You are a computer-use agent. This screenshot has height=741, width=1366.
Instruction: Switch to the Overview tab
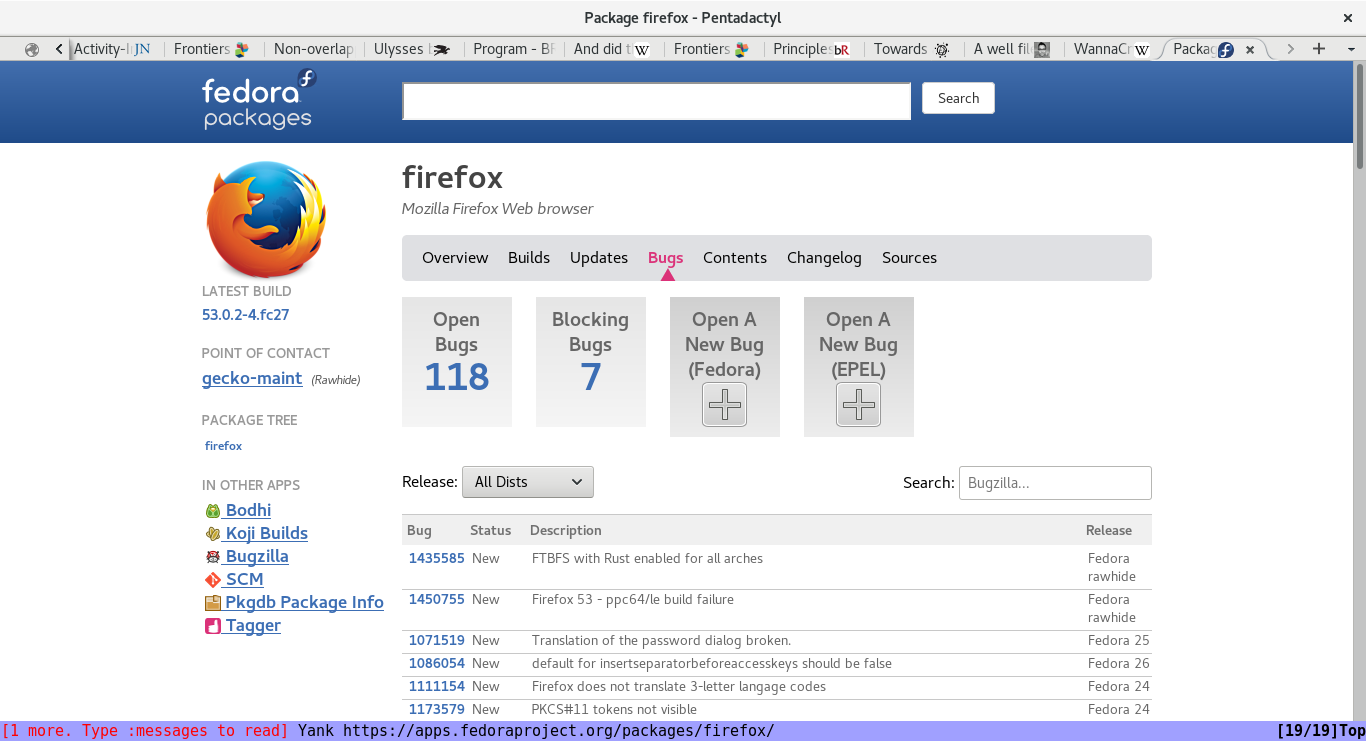pyautogui.click(x=455, y=258)
